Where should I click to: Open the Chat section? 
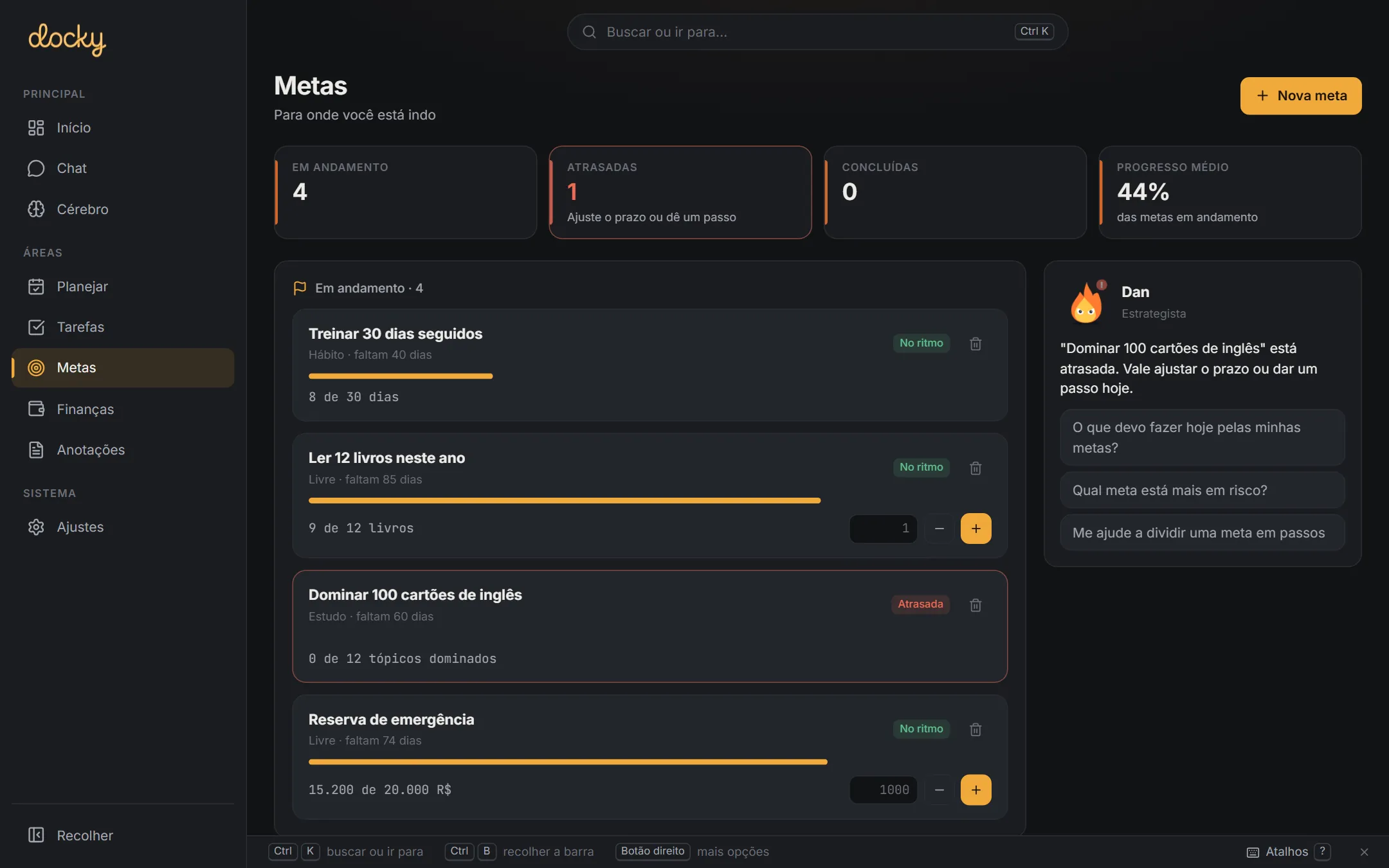(x=123, y=168)
